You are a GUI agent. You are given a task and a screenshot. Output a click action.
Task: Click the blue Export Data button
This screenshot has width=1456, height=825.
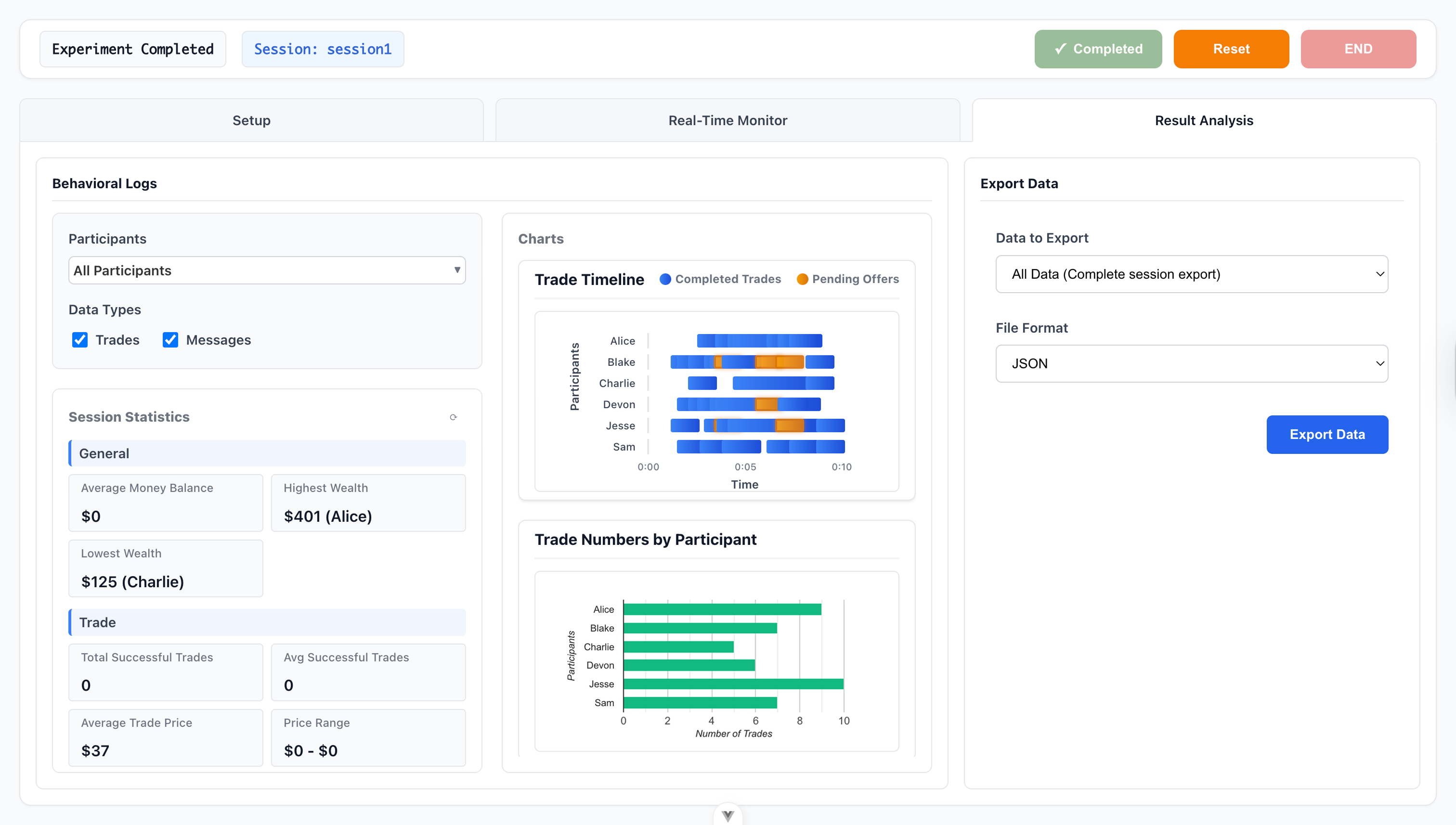(x=1327, y=435)
